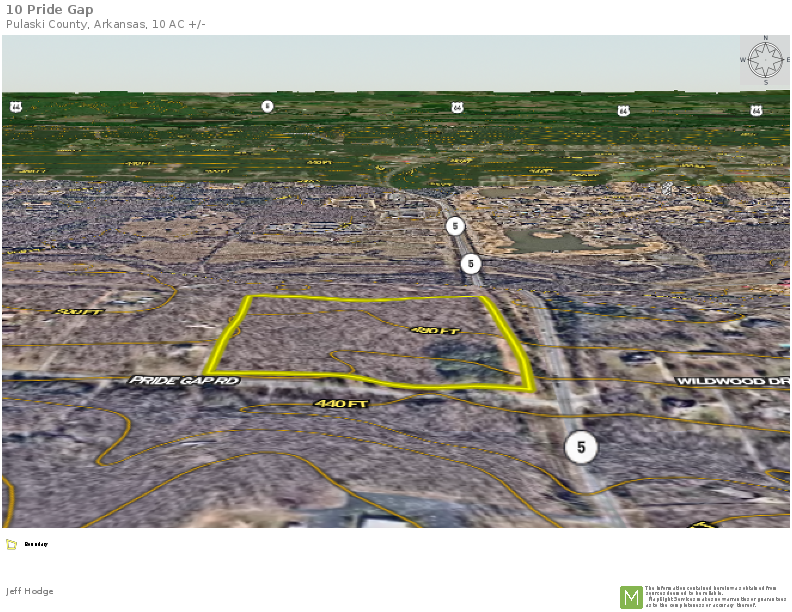Click the Route 64 shield at far left
792x612 pixels.
pos(16,106)
